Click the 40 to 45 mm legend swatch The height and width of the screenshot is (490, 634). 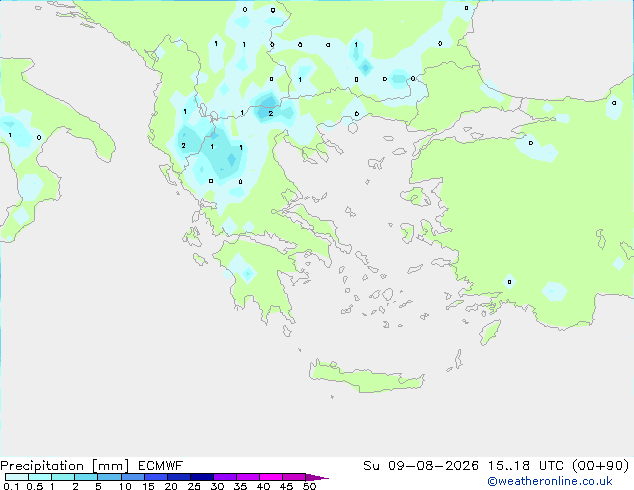[x=271, y=477]
